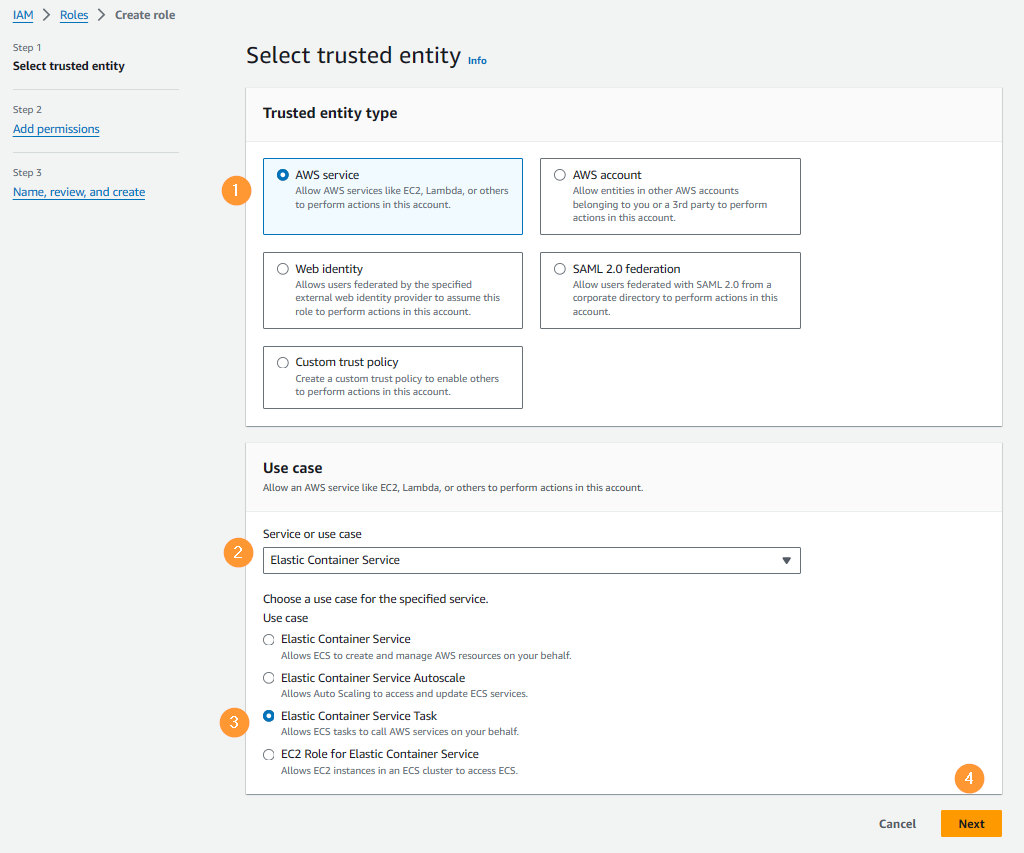1024x853 pixels.
Task: Click the 'Service or use case' field label
Action: click(312, 534)
